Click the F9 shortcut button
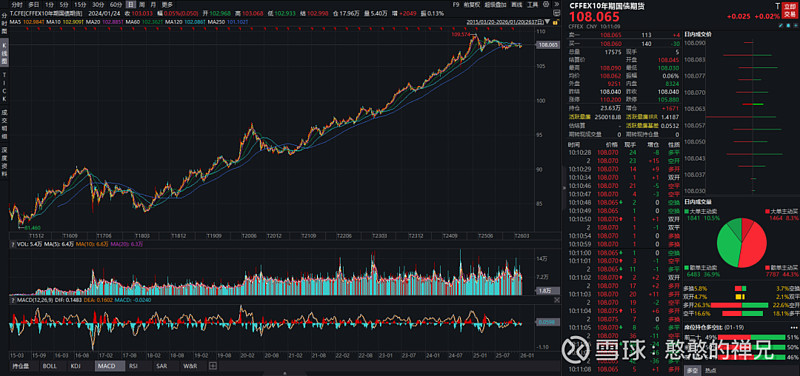This screenshot has height=376, width=800. point(456,4)
